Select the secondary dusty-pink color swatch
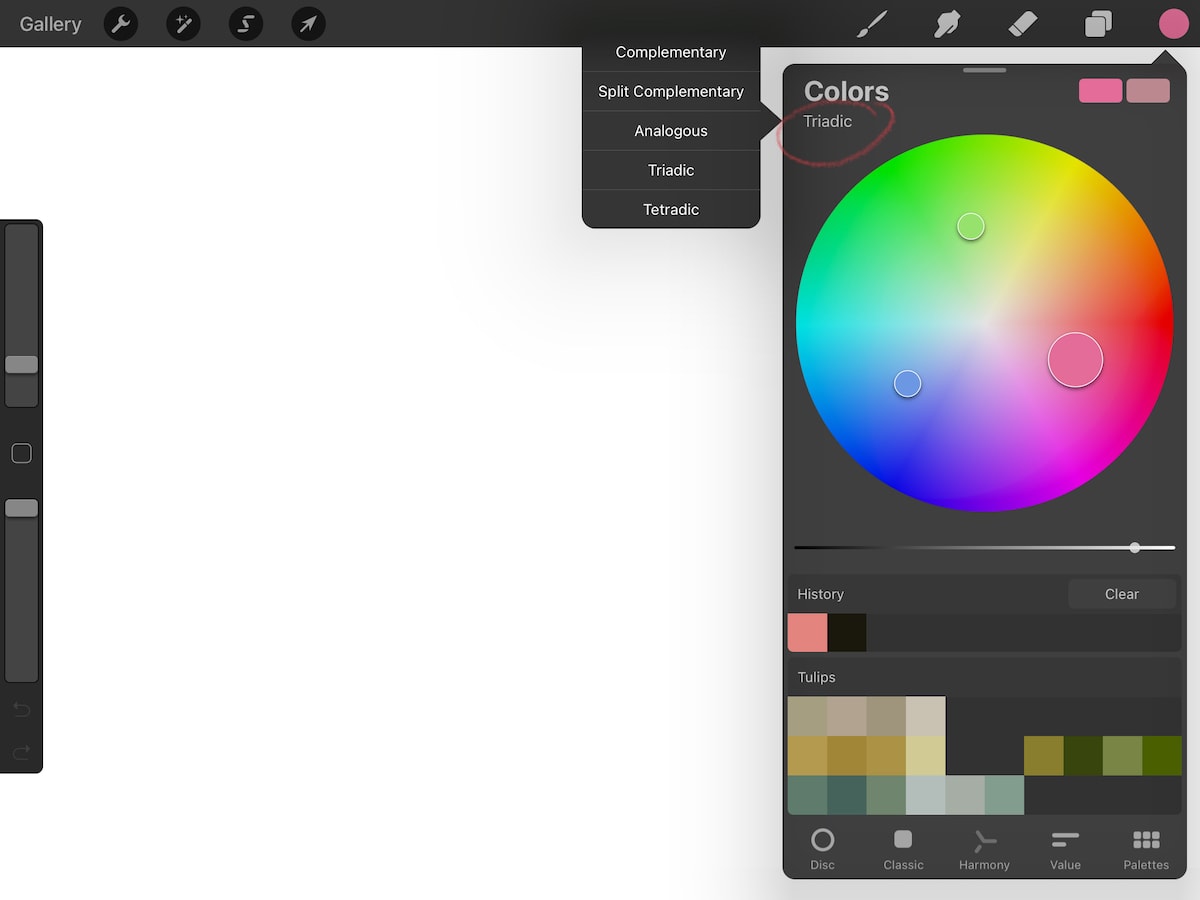The image size is (1200, 900). pyautogui.click(x=1148, y=91)
